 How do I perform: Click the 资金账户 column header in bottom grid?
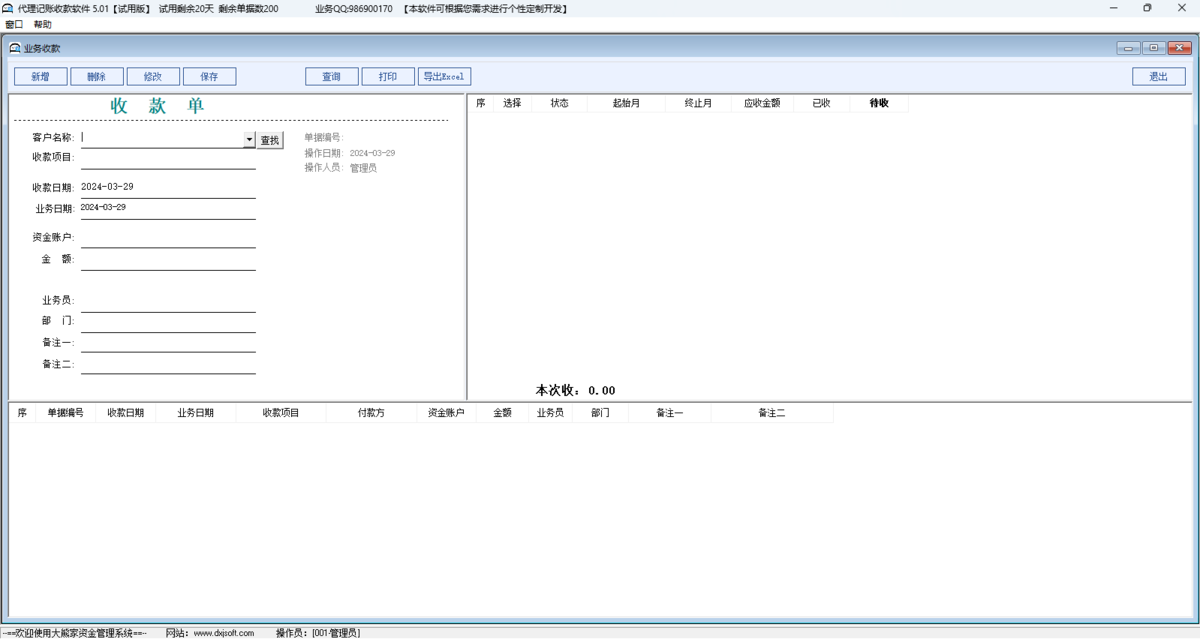point(446,413)
